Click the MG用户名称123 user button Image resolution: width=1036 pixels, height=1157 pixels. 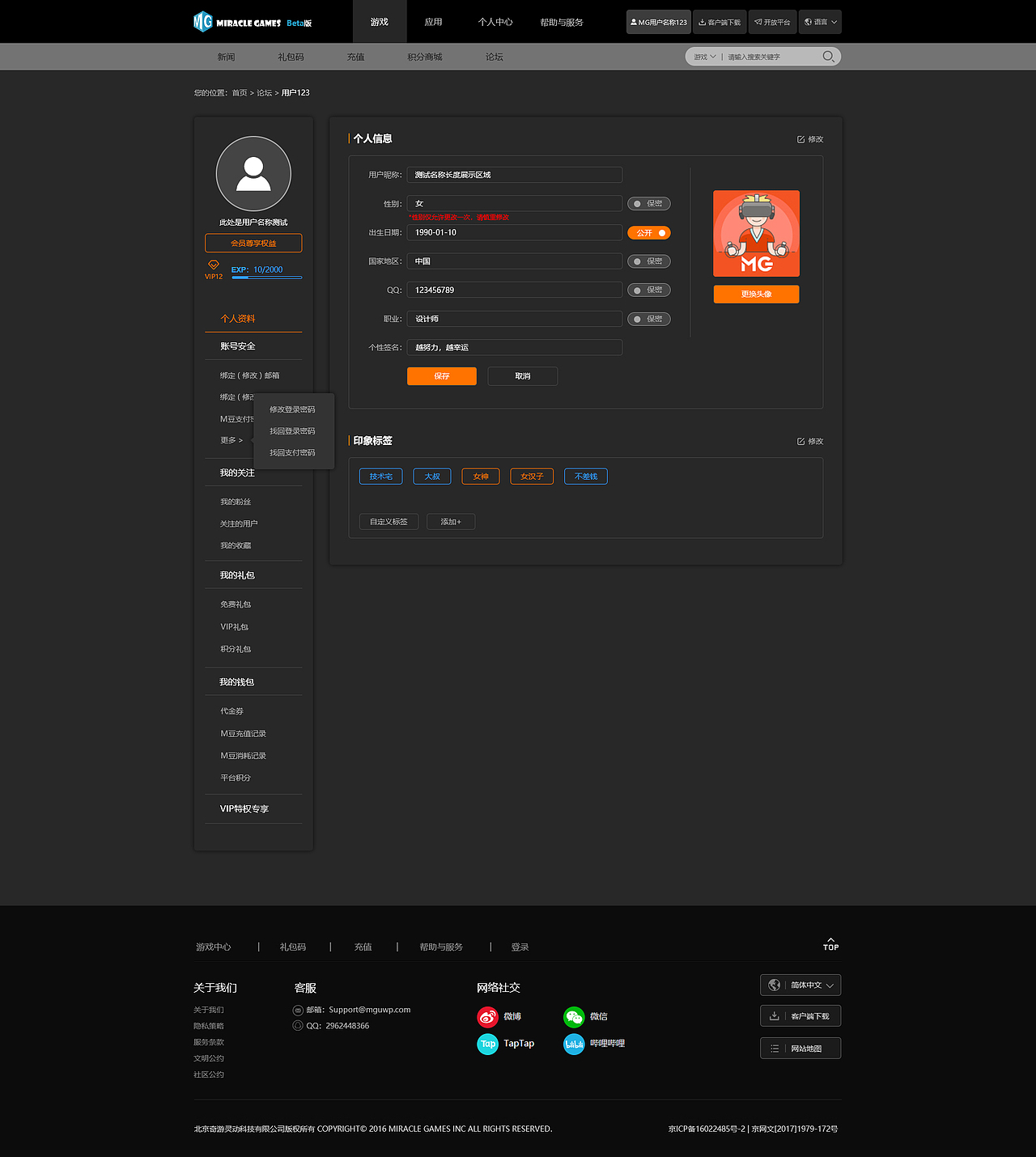[x=659, y=22]
